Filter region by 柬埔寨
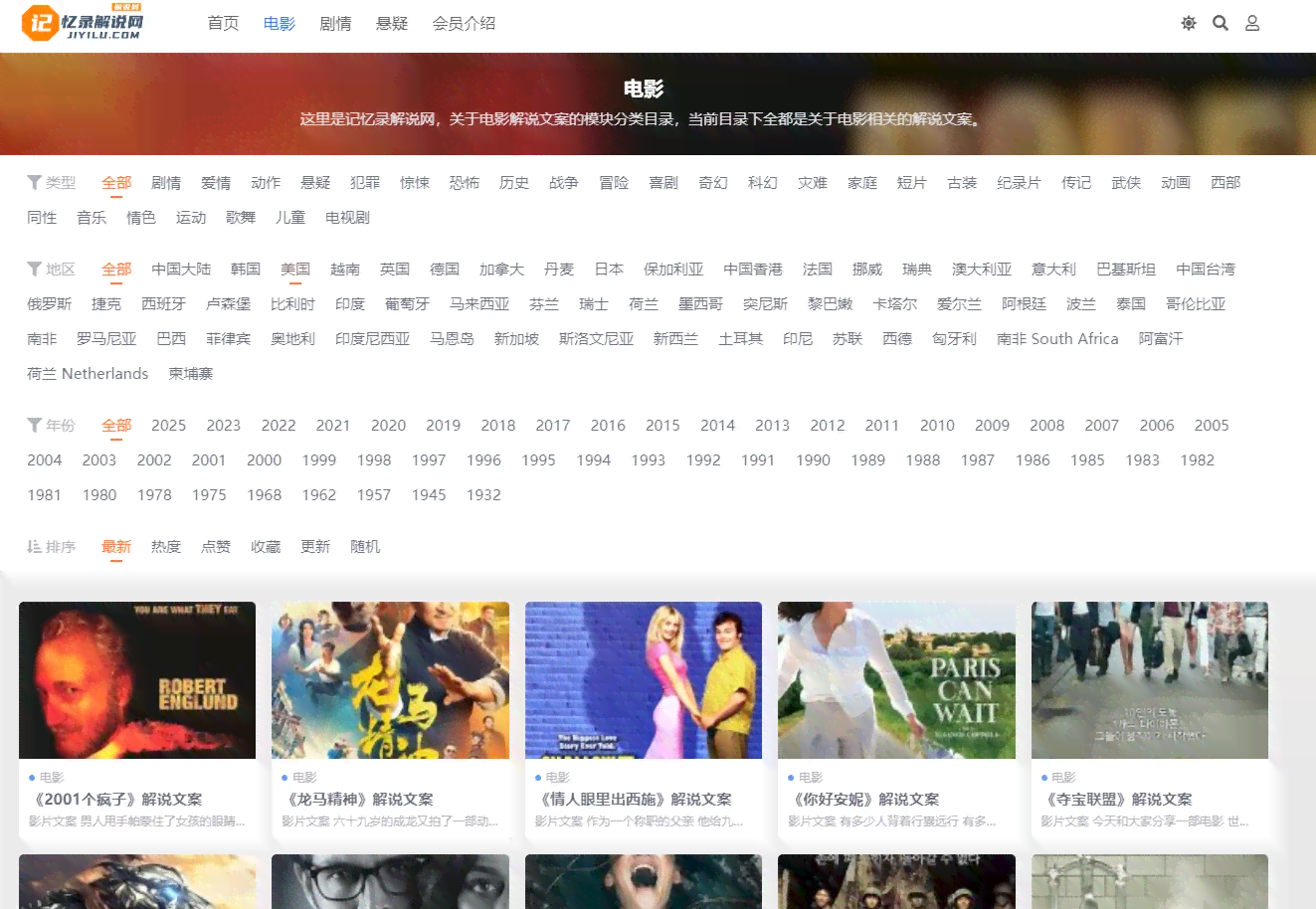1316x909 pixels. 191,374
